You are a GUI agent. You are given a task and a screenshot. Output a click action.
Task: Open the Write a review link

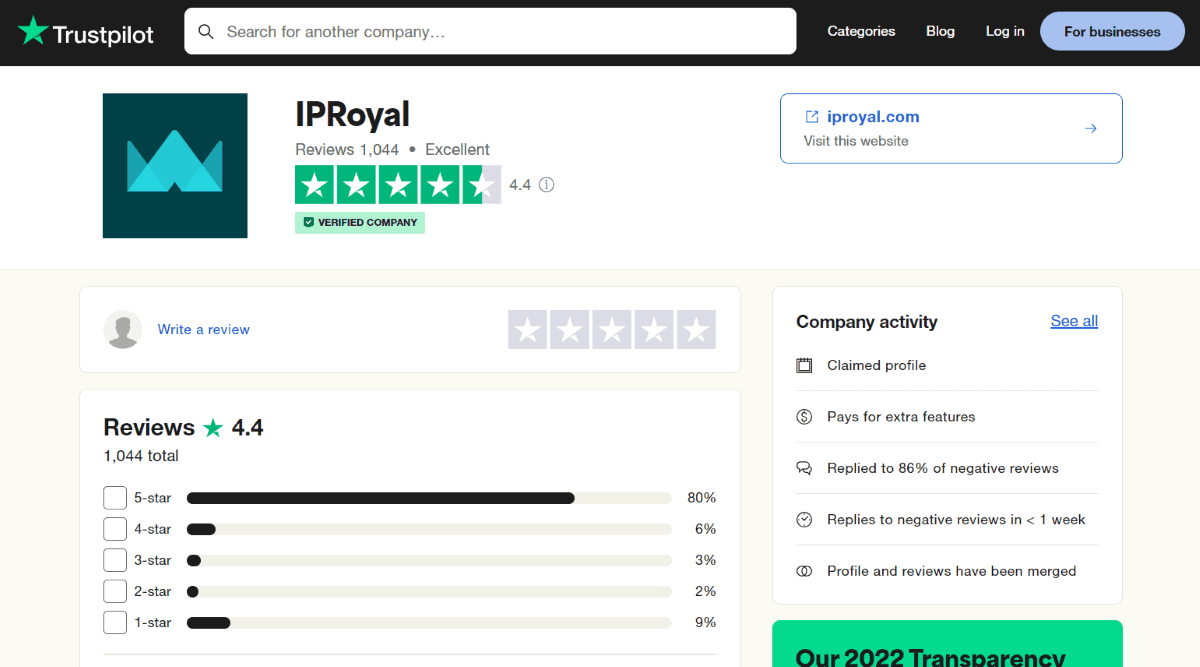(x=204, y=329)
